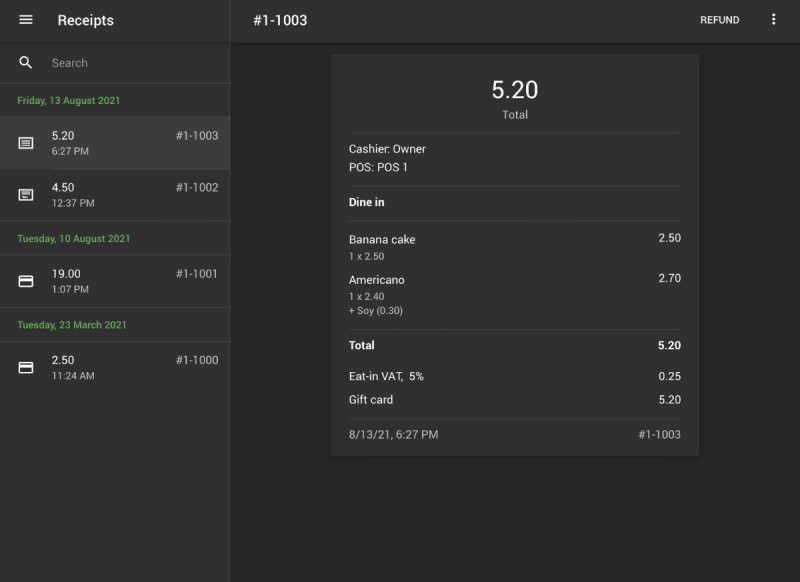Click the REFUND button
This screenshot has width=800, height=582.
720,20
